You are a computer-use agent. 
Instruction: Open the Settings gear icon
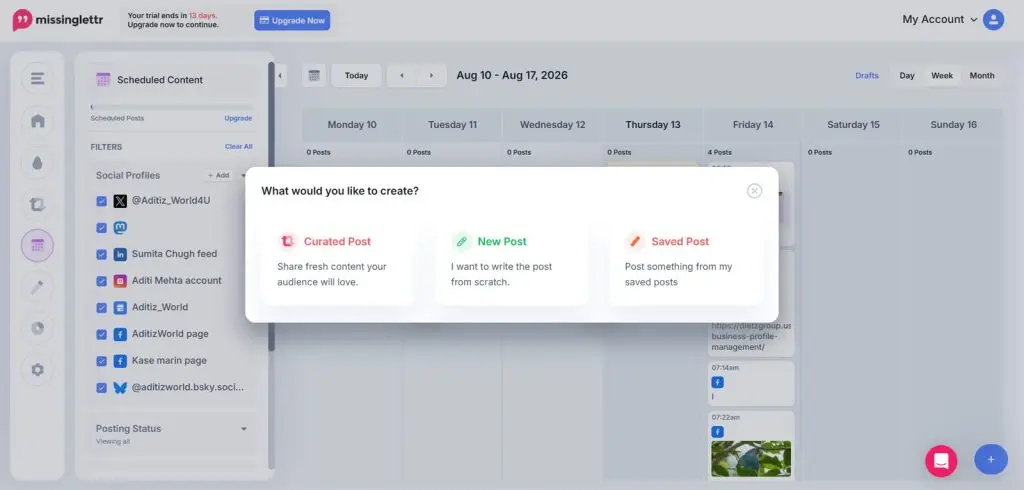[37, 370]
